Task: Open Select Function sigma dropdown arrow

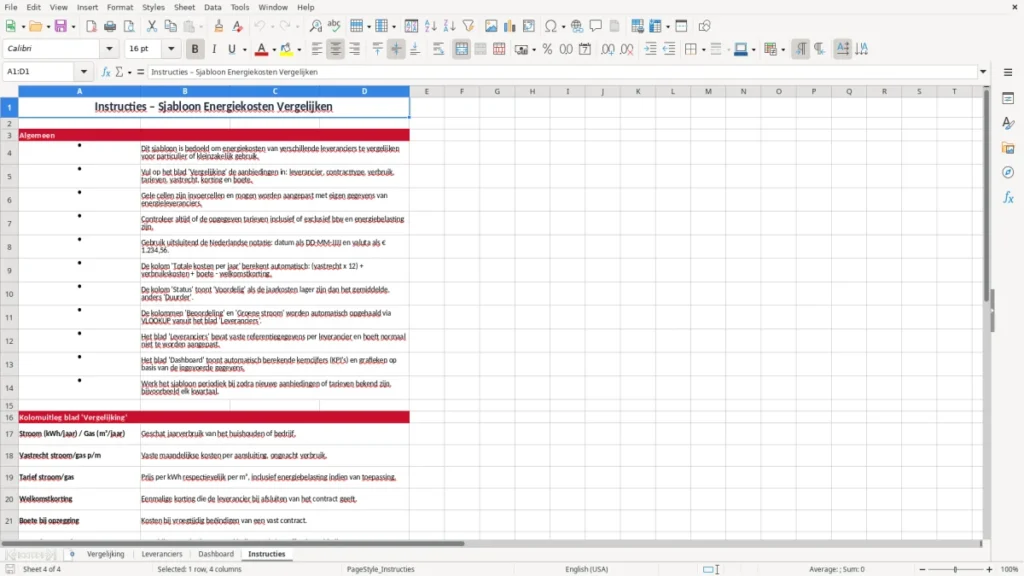Action: [x=129, y=72]
